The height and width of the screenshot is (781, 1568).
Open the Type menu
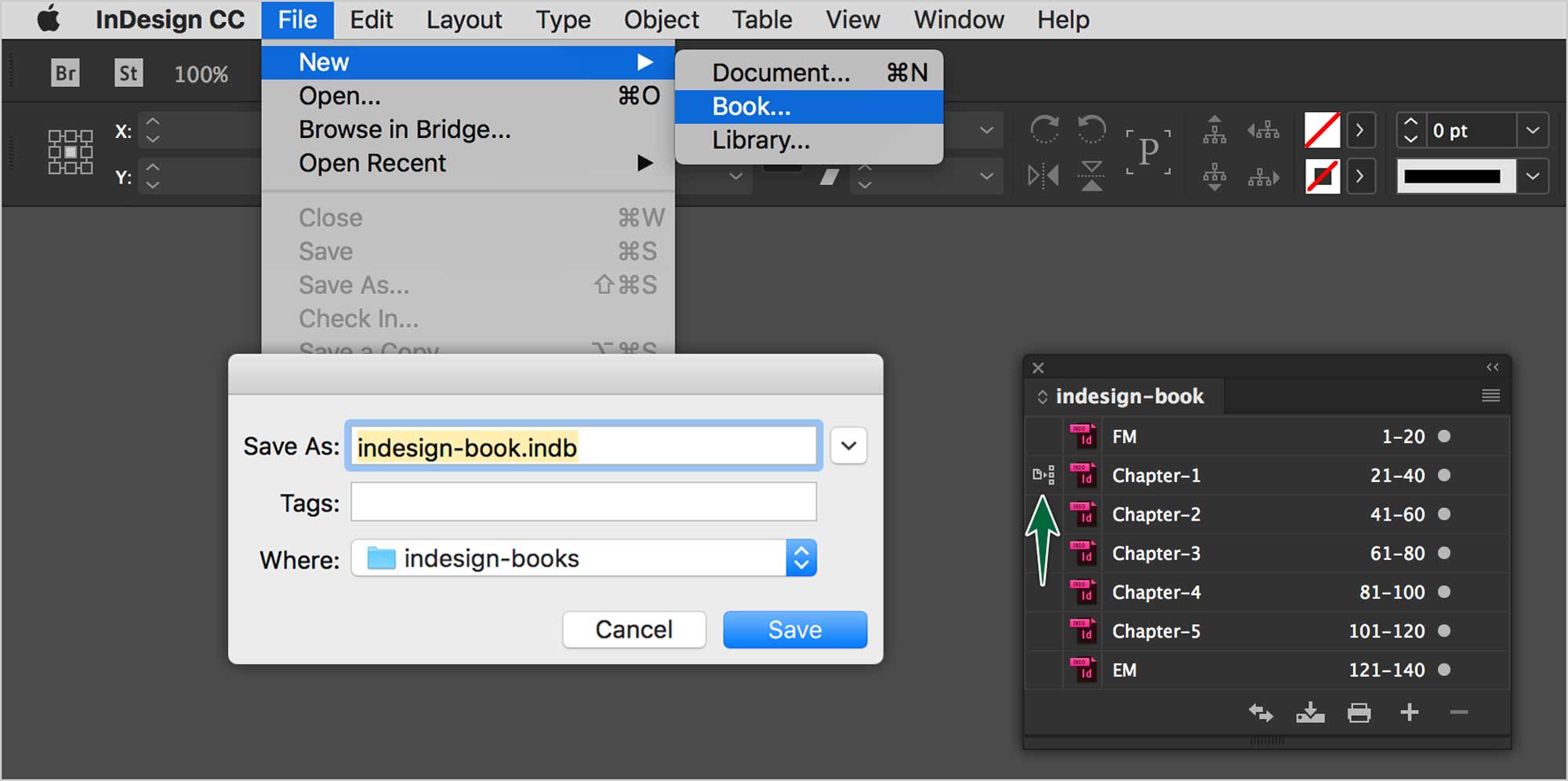coord(563,20)
